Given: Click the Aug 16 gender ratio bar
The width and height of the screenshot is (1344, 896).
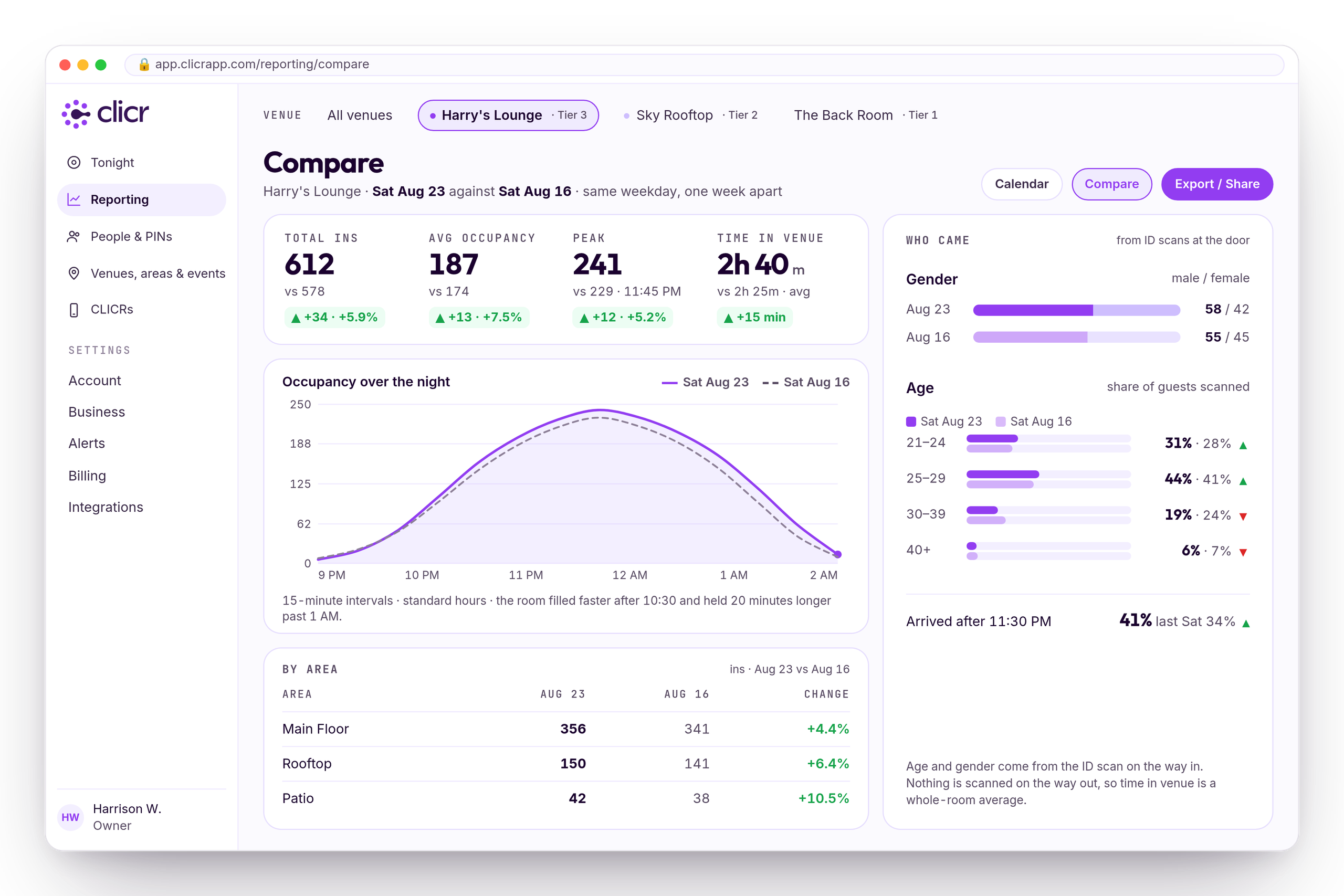Looking at the screenshot, I should [x=1077, y=338].
